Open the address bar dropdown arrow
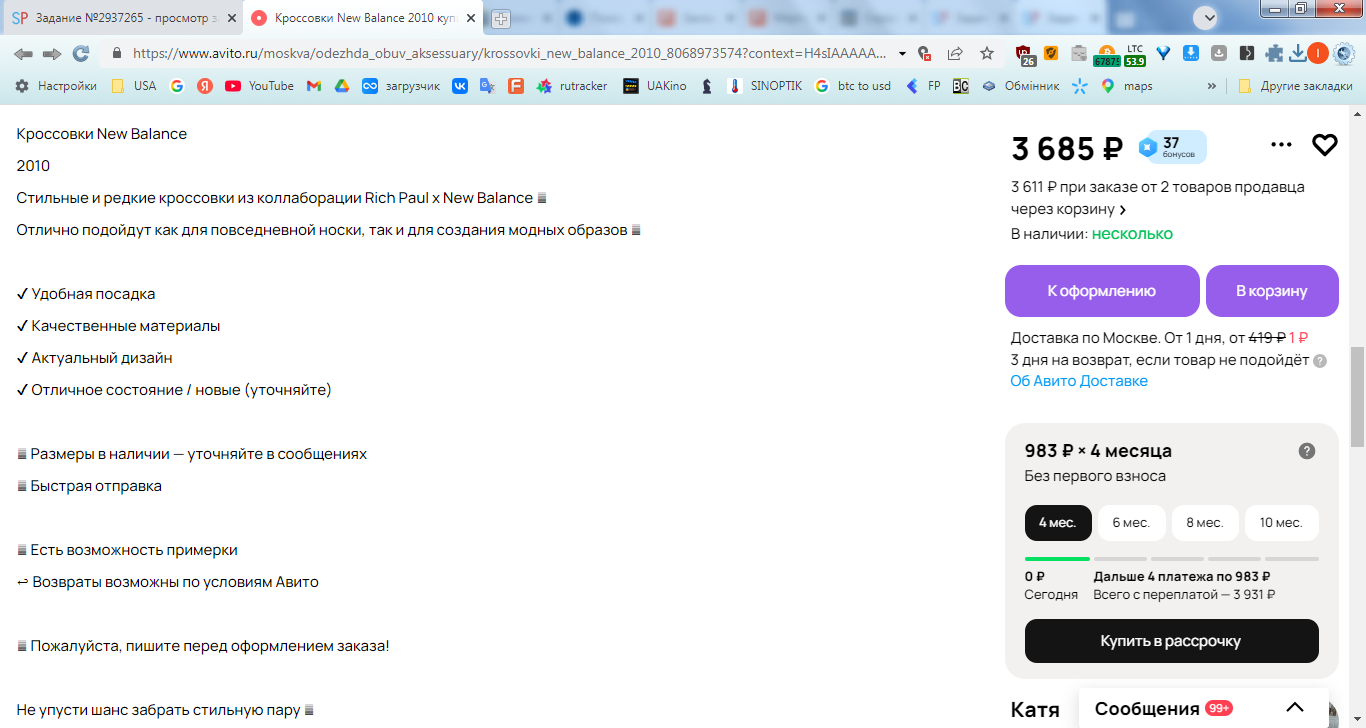The height and width of the screenshot is (728, 1366). (x=902, y=53)
